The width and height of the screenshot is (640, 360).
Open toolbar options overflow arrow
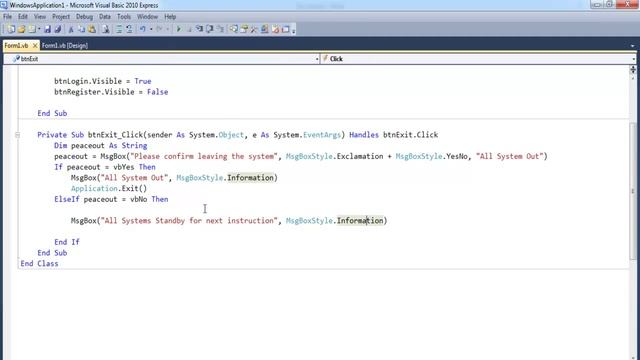click(293, 30)
